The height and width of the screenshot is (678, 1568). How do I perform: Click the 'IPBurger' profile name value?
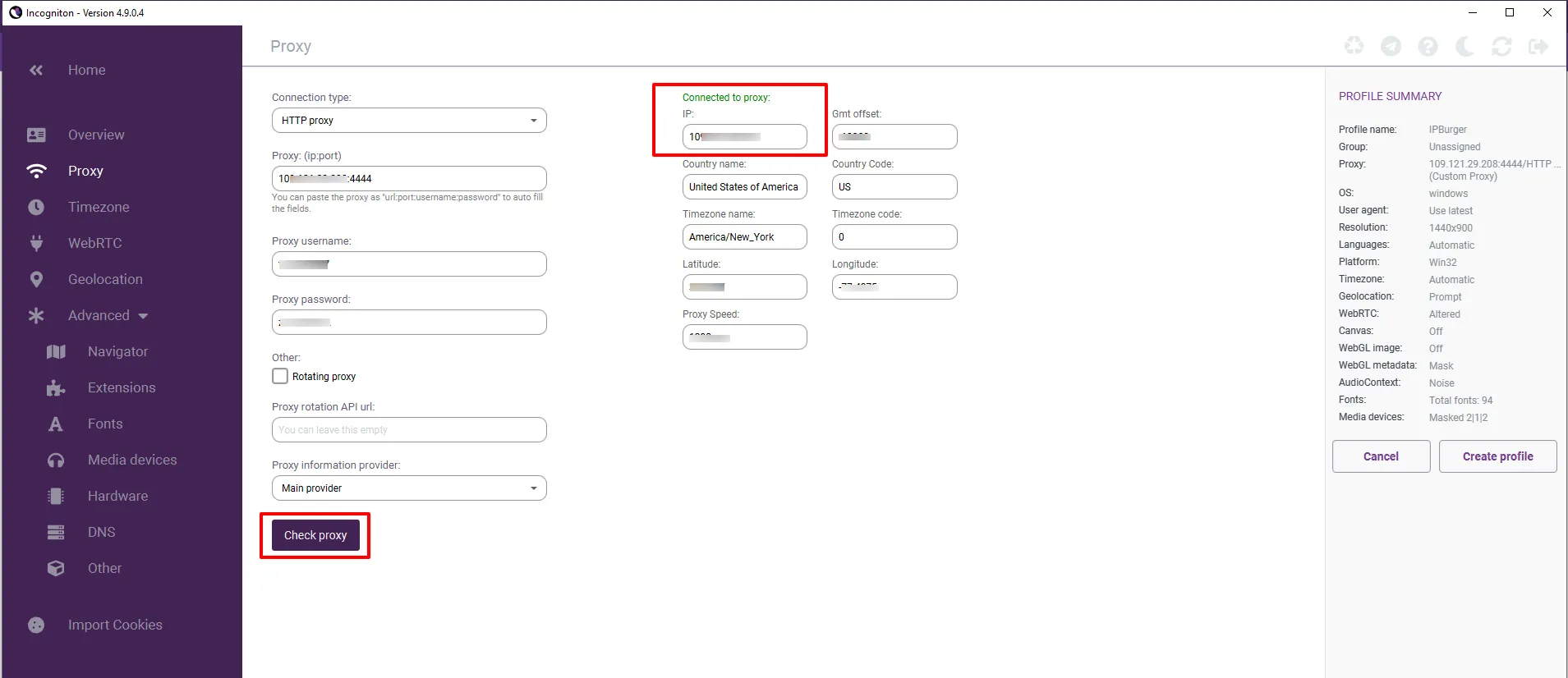[x=1447, y=130]
